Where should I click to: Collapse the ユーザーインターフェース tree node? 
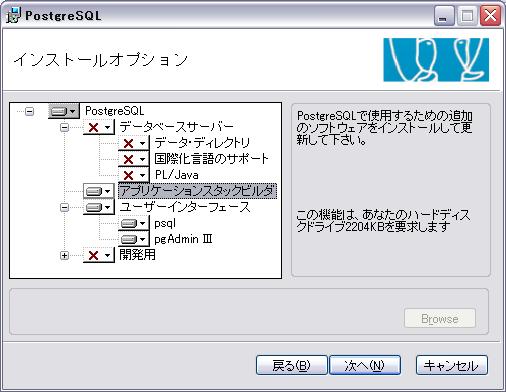64,207
